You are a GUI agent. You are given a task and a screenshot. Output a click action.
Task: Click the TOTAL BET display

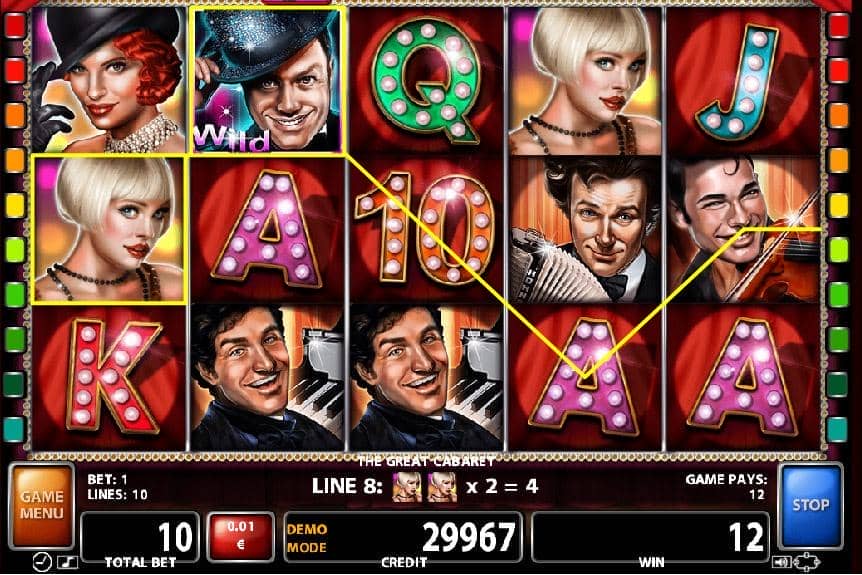(x=140, y=537)
